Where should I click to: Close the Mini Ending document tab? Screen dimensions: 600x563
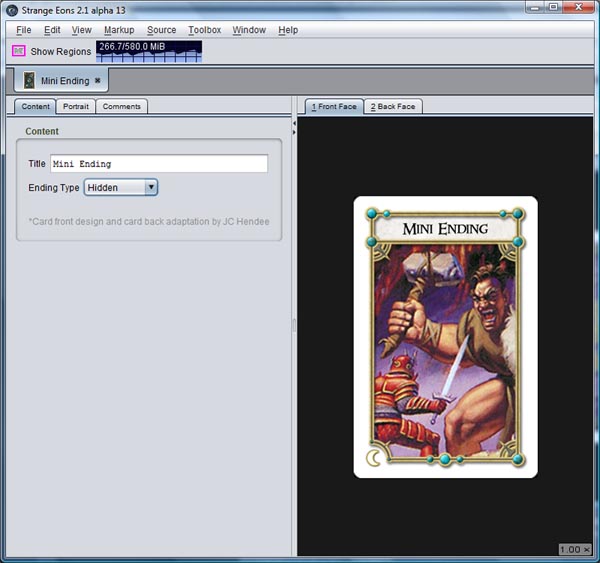click(x=98, y=80)
